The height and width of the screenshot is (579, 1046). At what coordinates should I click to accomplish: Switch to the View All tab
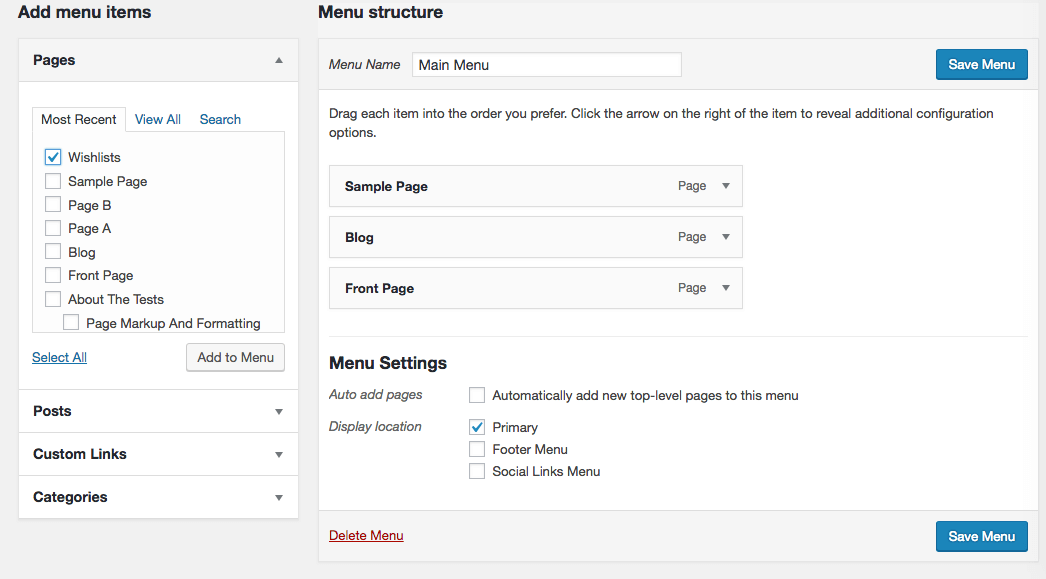[x=158, y=119]
